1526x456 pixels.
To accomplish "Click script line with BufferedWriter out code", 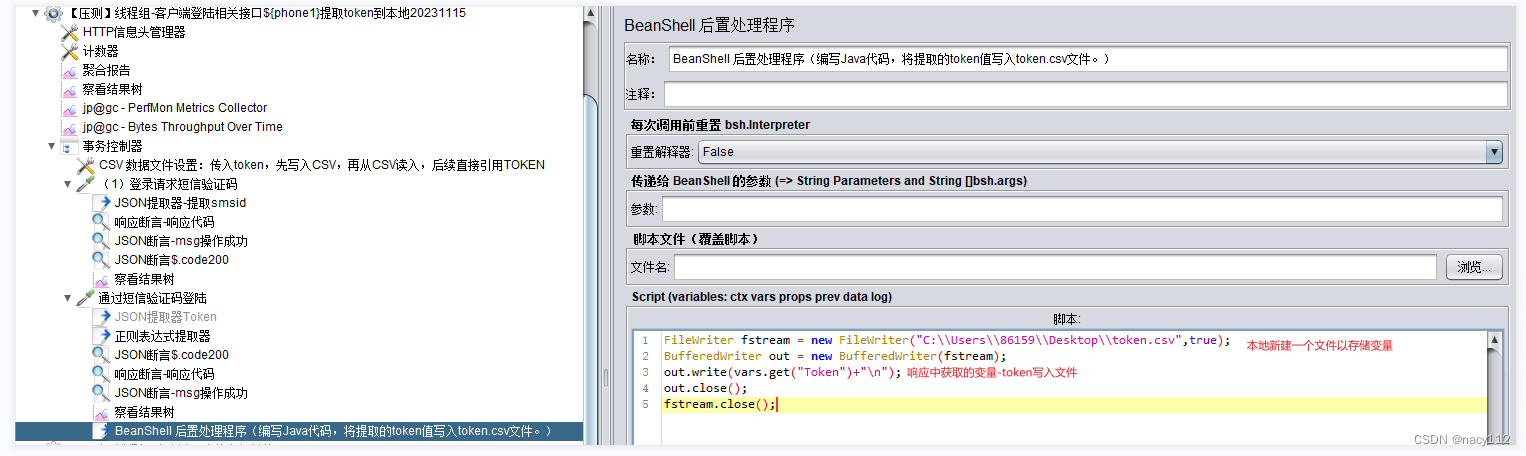I will (x=835, y=356).
